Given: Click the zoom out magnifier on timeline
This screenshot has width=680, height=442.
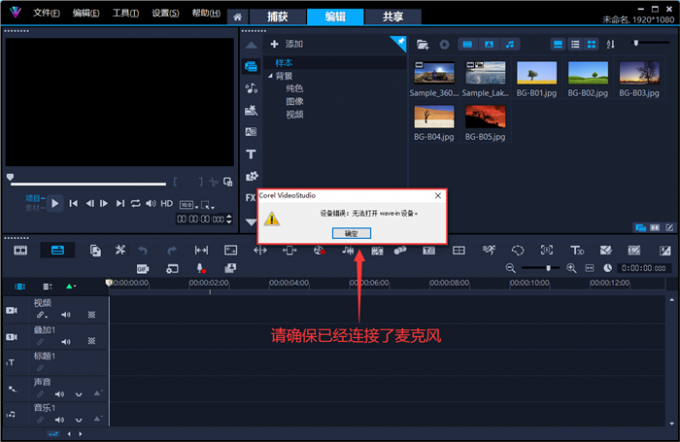Looking at the screenshot, I should [510, 268].
